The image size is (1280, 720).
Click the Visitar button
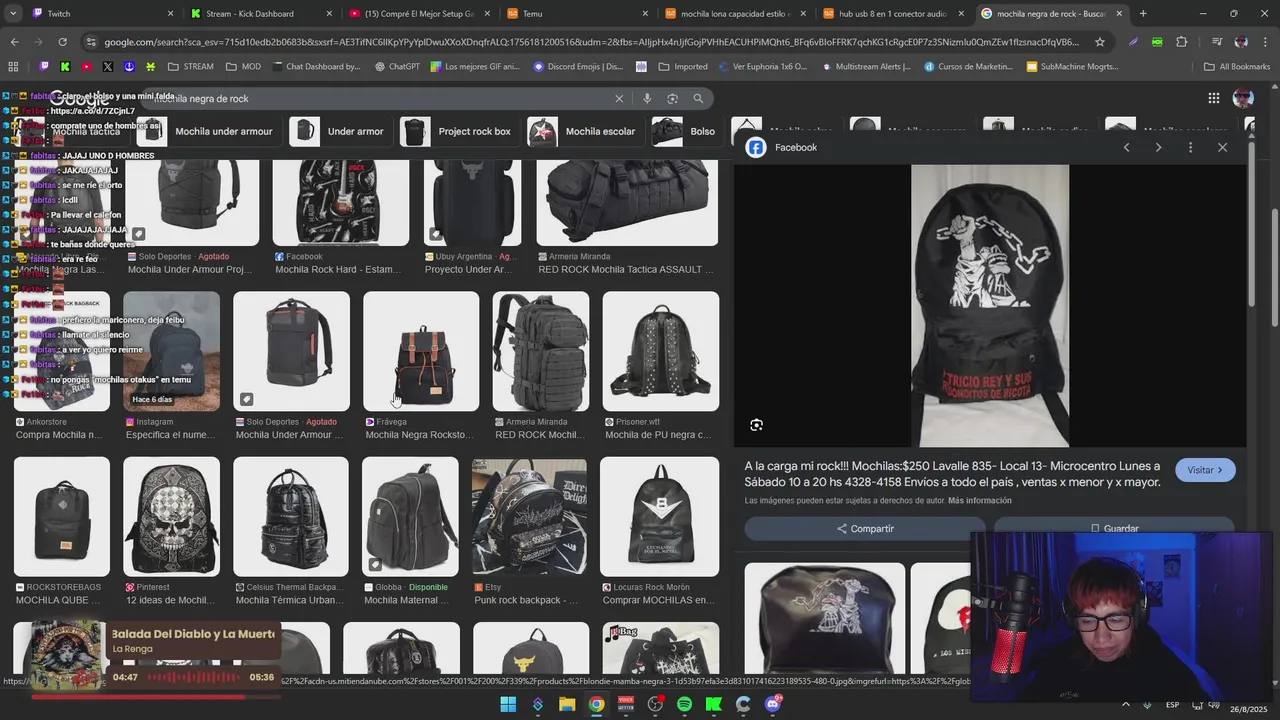click(x=1205, y=470)
